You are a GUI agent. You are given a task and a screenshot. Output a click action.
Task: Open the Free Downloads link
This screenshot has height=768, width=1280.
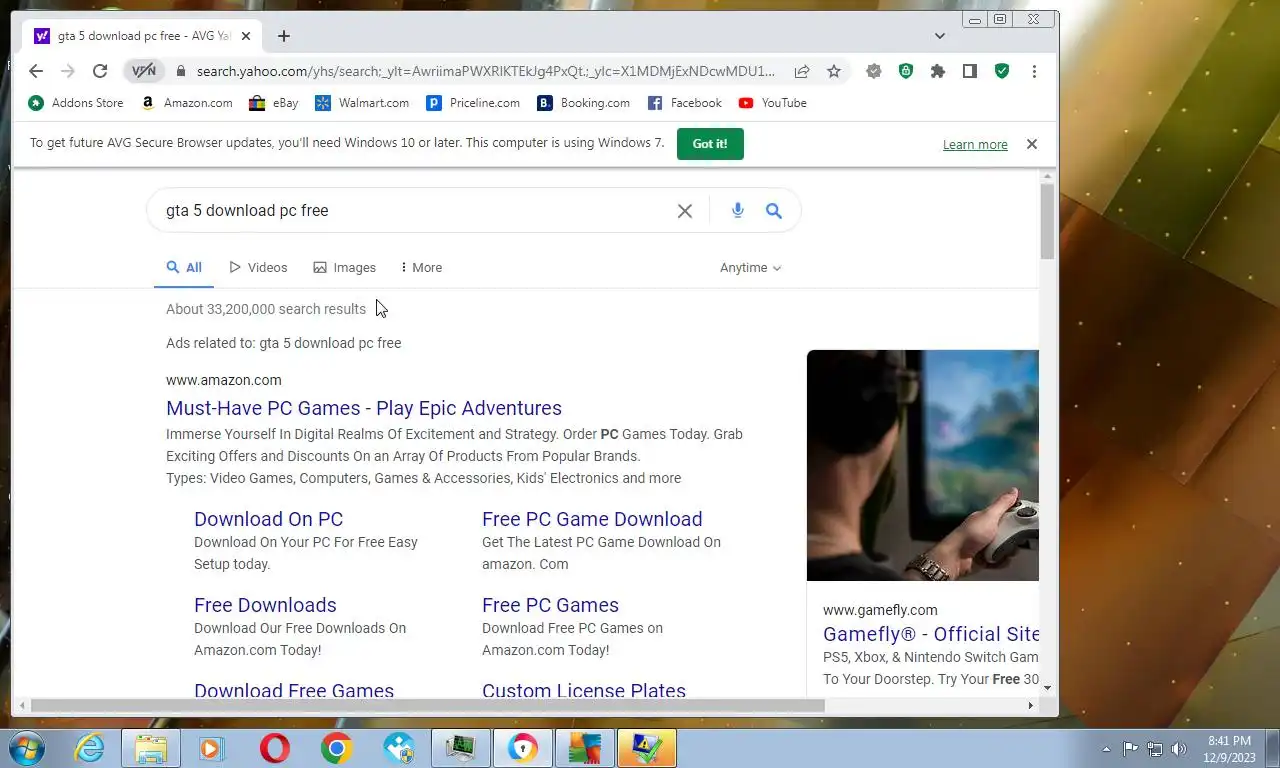coord(265,605)
